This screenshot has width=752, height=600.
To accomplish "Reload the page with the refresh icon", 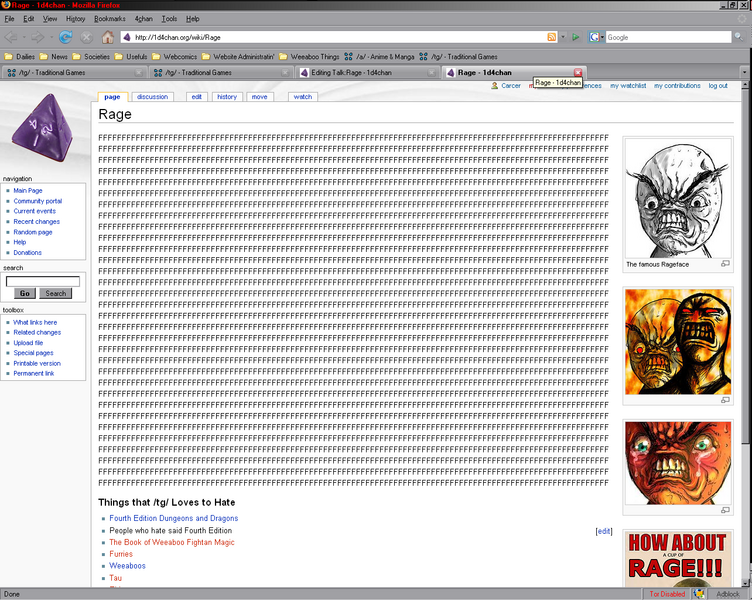I will pyautogui.click(x=65, y=37).
